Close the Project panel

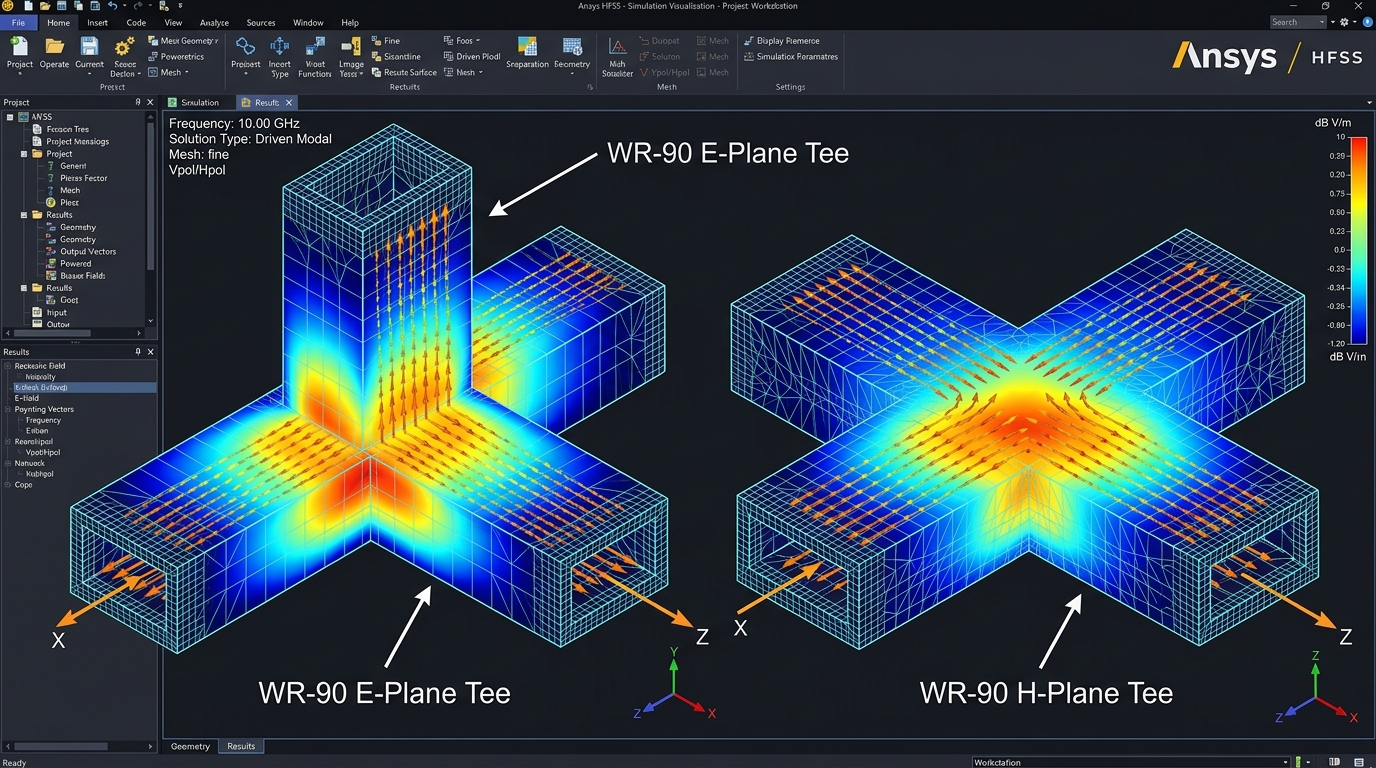tap(151, 102)
